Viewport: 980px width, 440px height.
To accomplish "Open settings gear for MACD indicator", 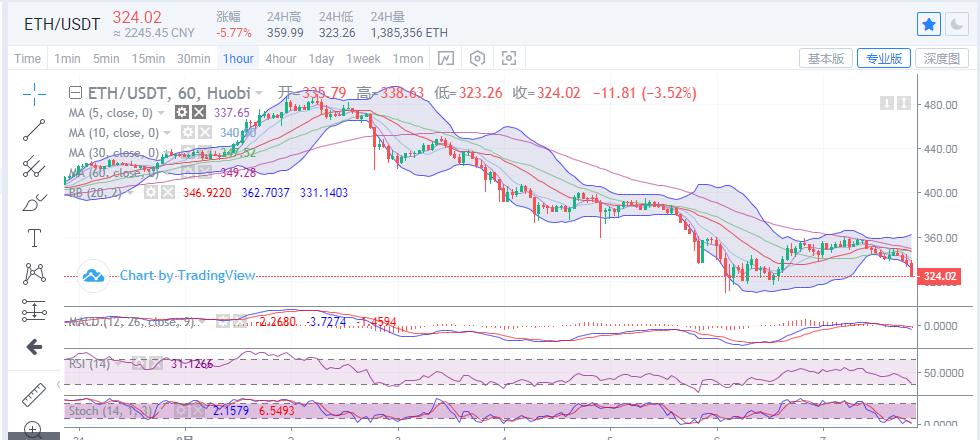I will tap(223, 322).
